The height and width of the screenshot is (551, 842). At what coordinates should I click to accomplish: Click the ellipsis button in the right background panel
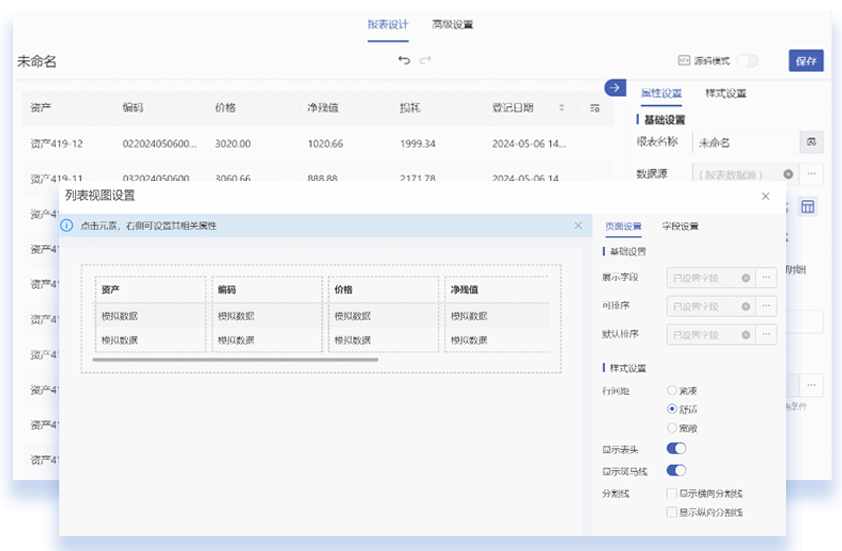point(811,385)
